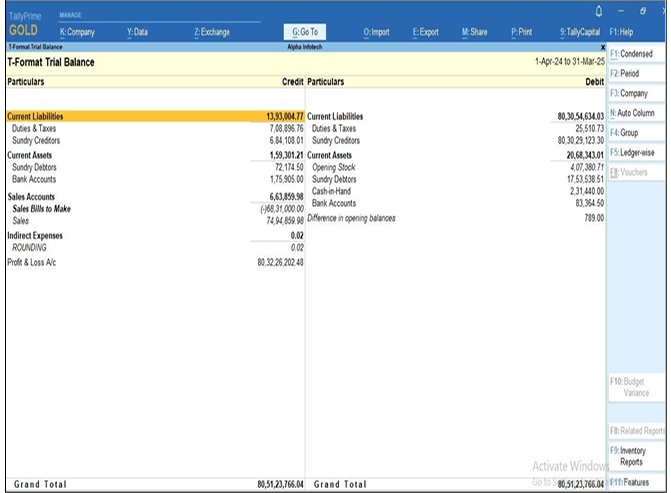This screenshot has width=671, height=493.
Task: Change the report period with F2: Period
Action: point(636,74)
